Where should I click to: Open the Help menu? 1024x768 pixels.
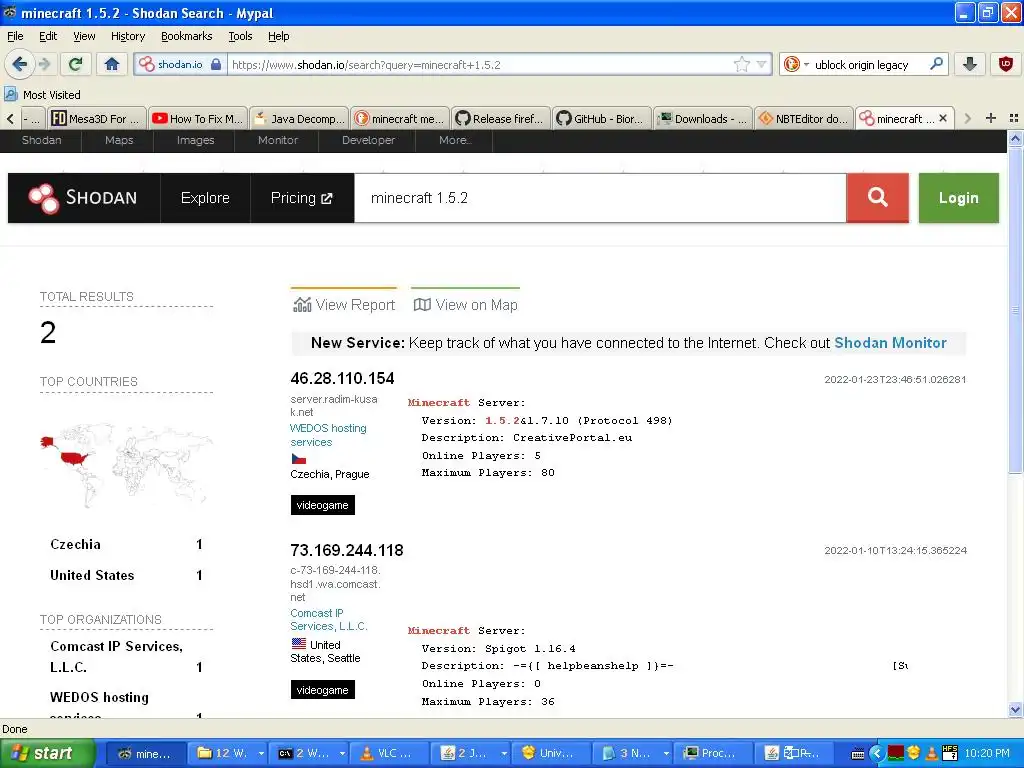click(278, 36)
